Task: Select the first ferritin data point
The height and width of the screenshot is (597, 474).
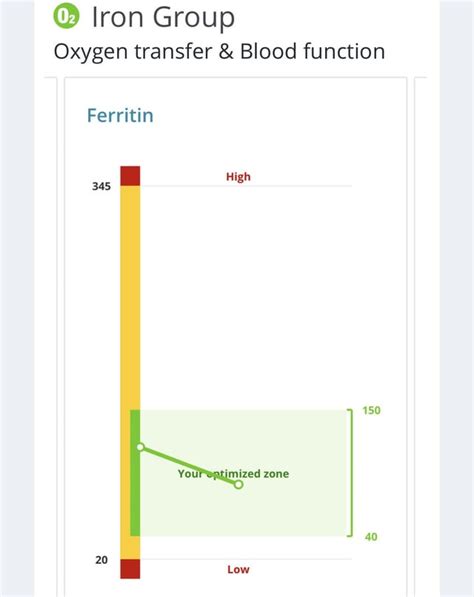Action: point(140,447)
